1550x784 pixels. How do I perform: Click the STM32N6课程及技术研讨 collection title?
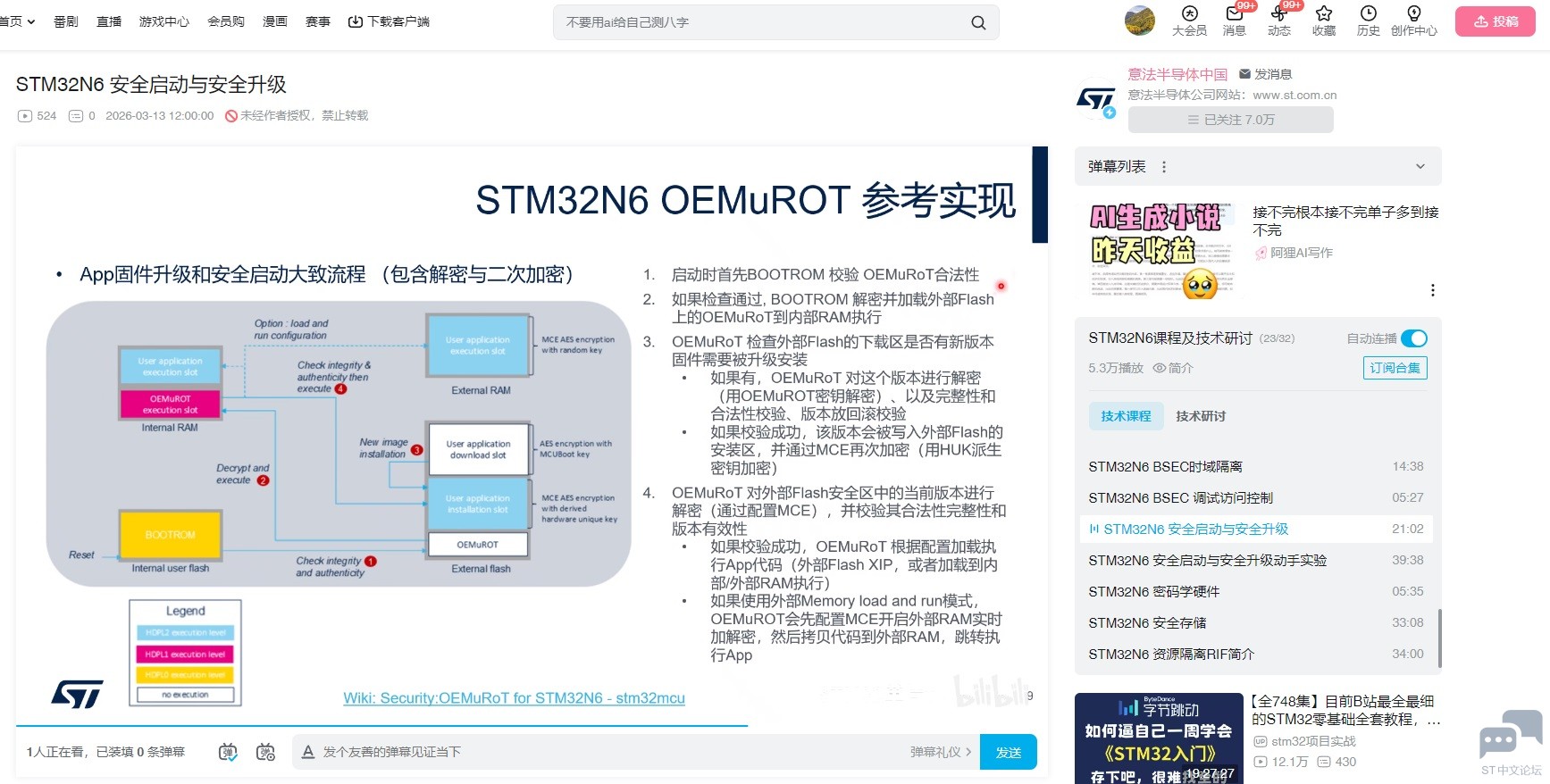tap(1170, 338)
